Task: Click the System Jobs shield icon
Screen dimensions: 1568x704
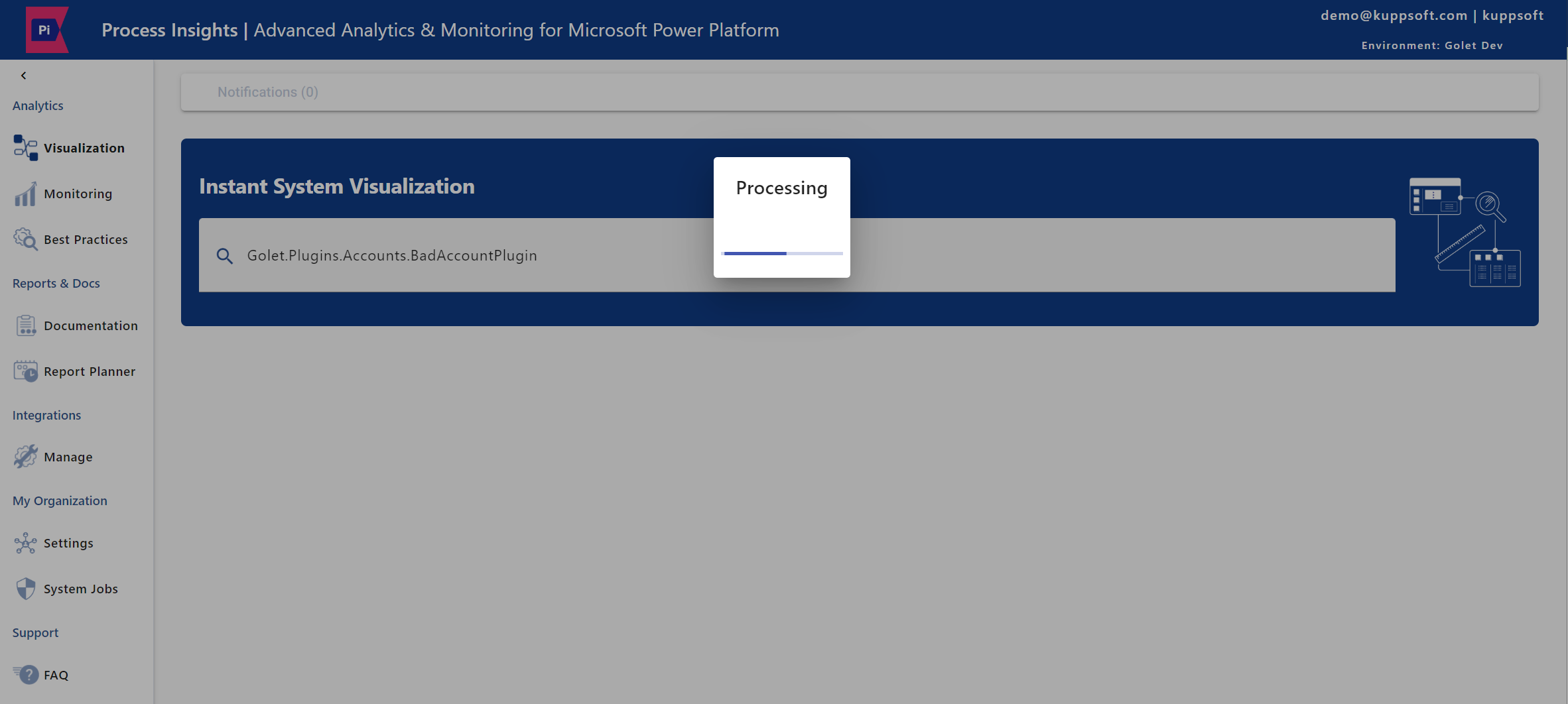Action: pos(26,589)
